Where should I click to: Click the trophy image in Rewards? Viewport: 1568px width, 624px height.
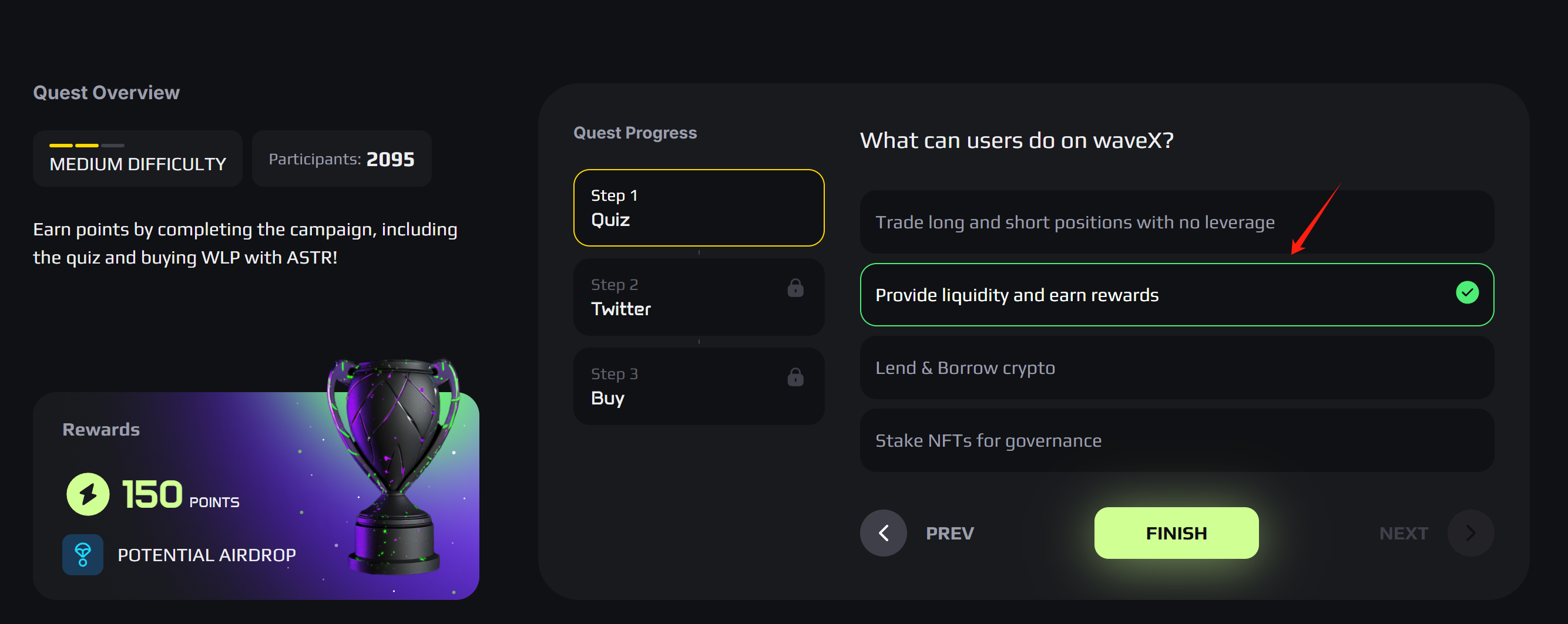pyautogui.click(x=394, y=462)
